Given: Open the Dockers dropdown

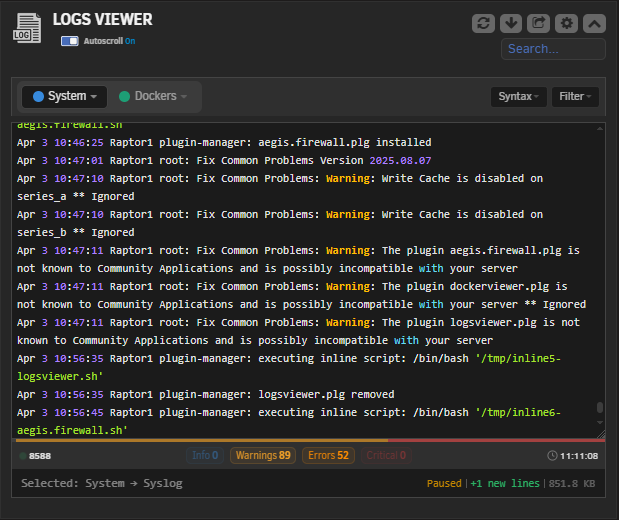Looking at the screenshot, I should coord(153,96).
